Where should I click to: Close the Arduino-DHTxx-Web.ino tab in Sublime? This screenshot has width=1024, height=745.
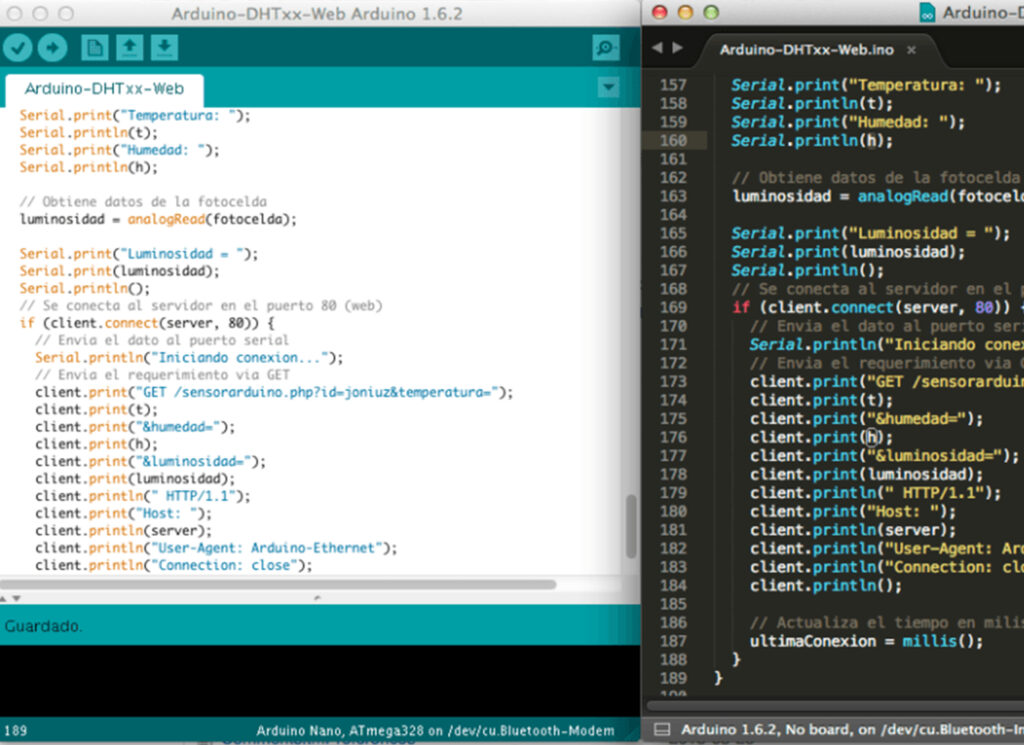tap(911, 50)
